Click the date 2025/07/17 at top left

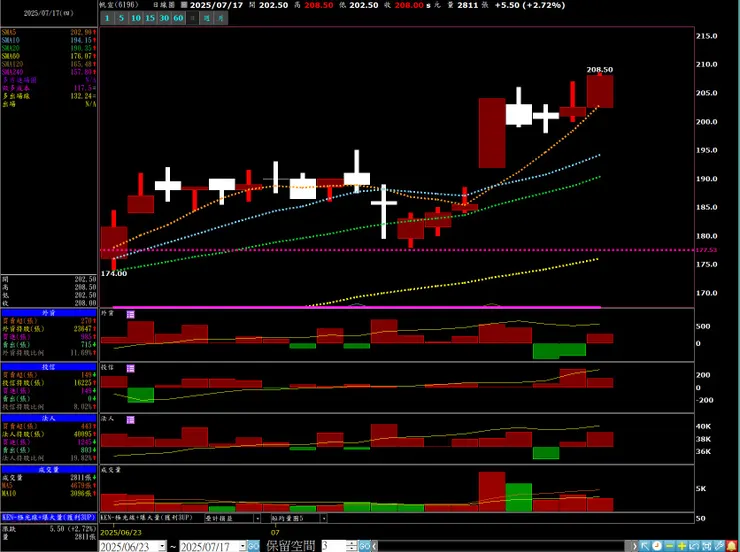[x=49, y=13]
